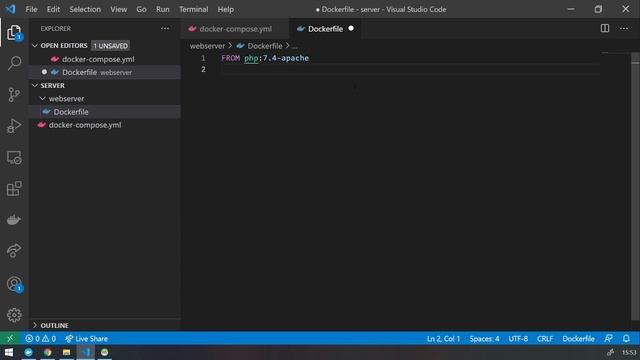Click the Dockerfile breadcrumb
The image size is (640, 360).
coord(264,46)
